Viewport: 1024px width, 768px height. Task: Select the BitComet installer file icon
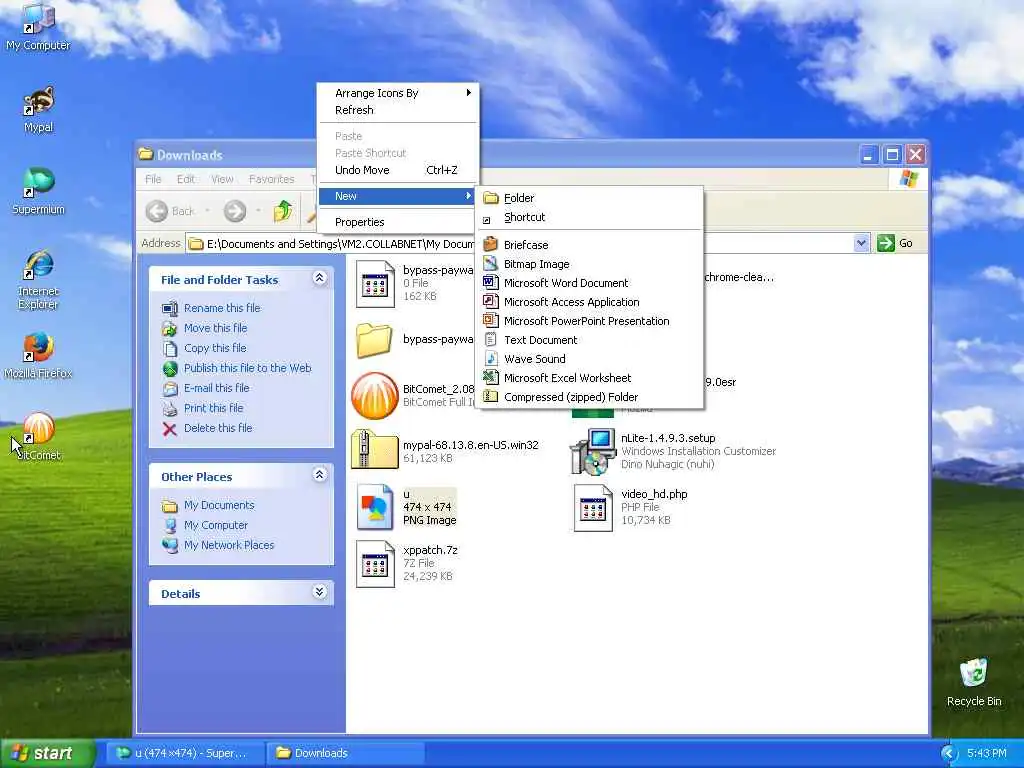point(375,395)
